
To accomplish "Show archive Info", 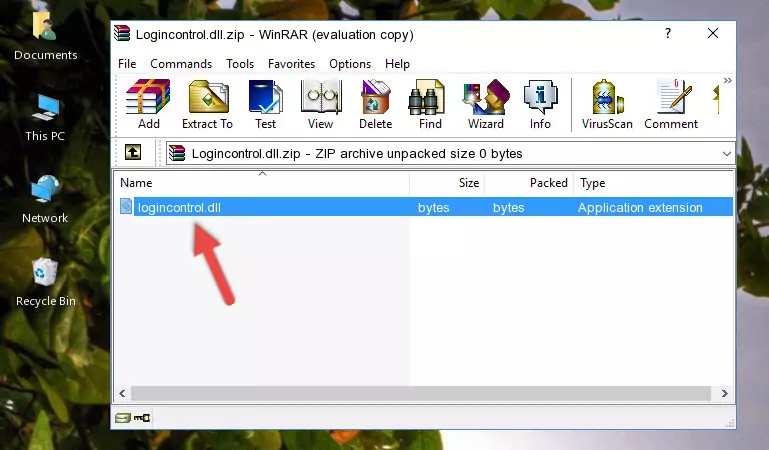I will point(540,105).
